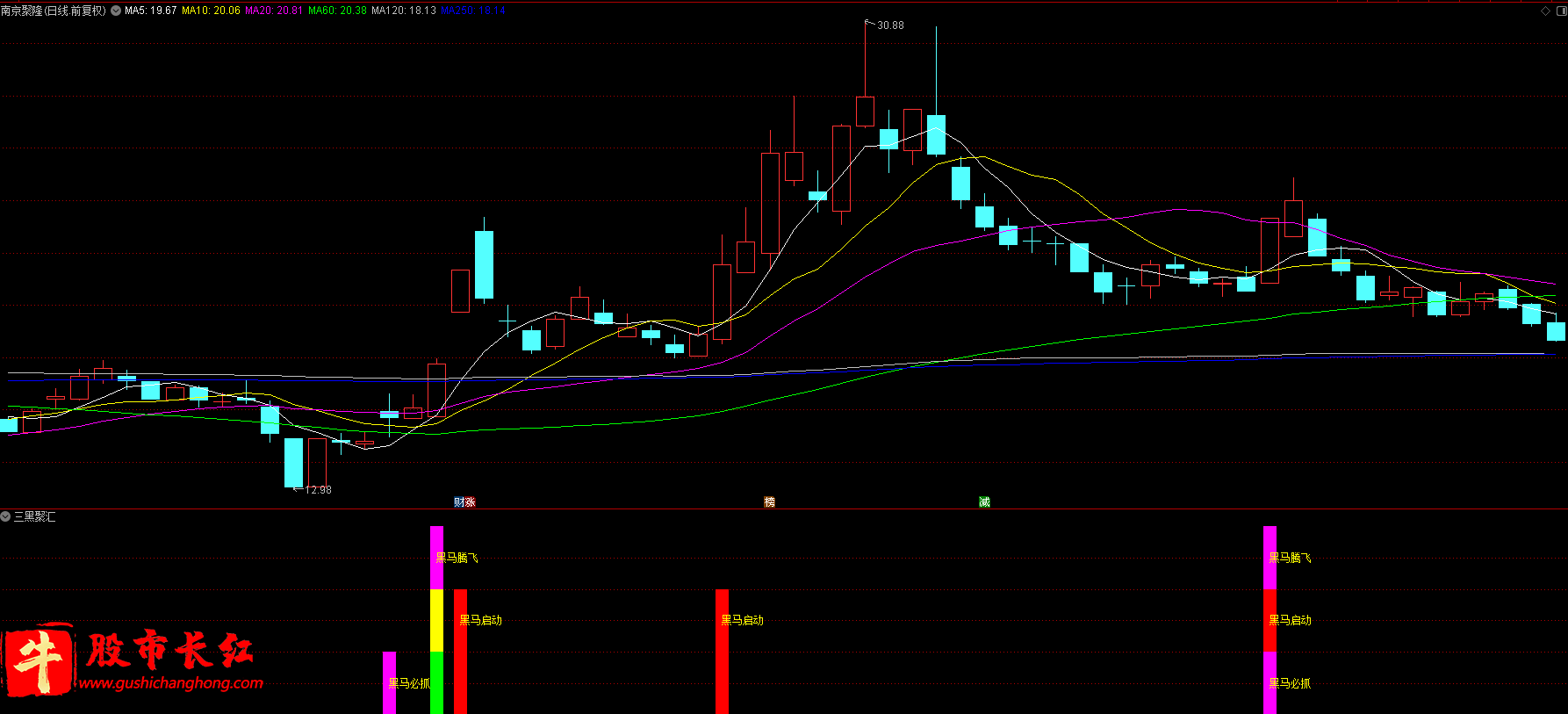Image resolution: width=1568 pixels, height=714 pixels.
Task: Click the middle 黑马启动 signal label
Action: (743, 620)
